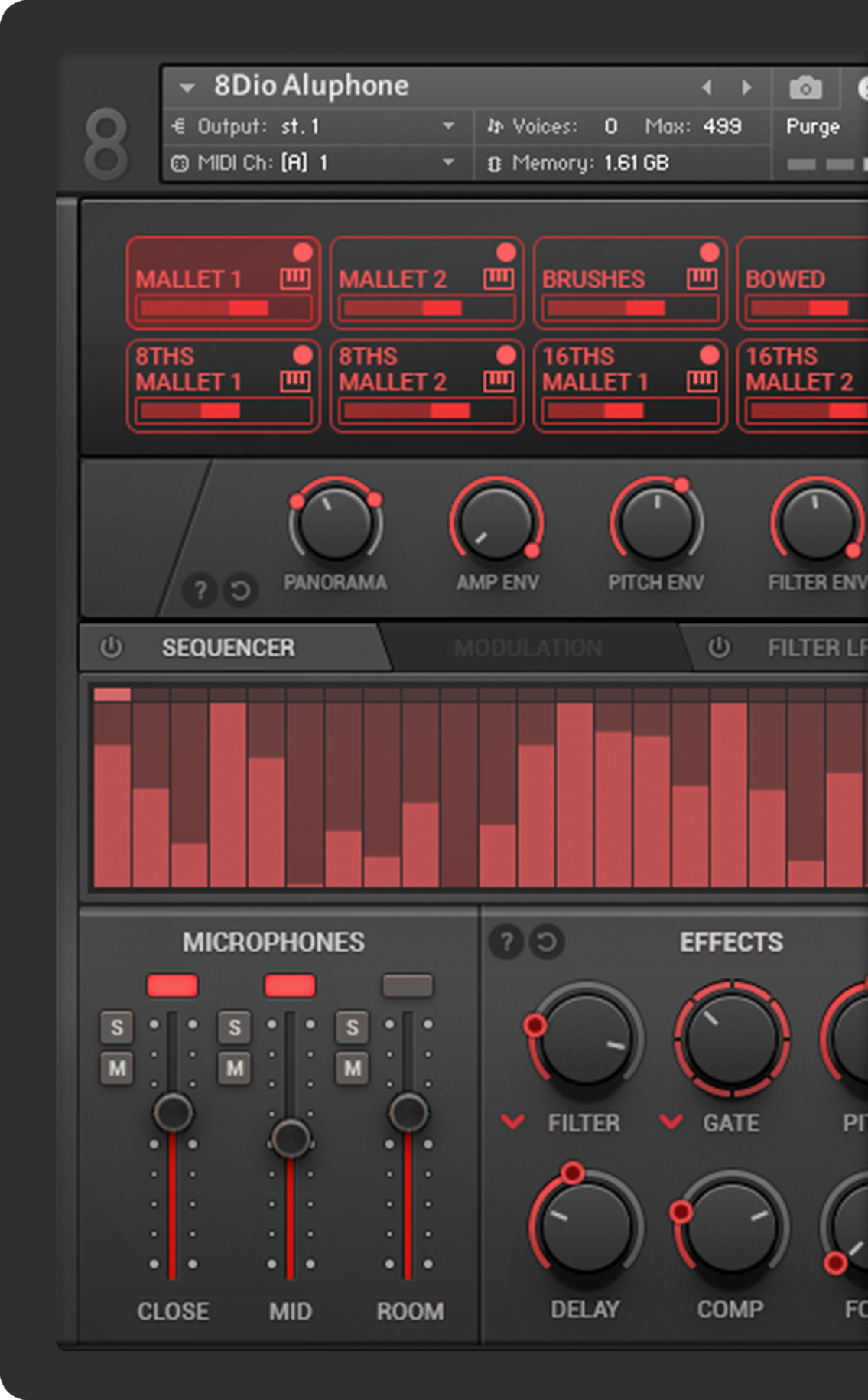Disable the CLOSE microphone red switch
The image size is (868, 1400).
(173, 985)
